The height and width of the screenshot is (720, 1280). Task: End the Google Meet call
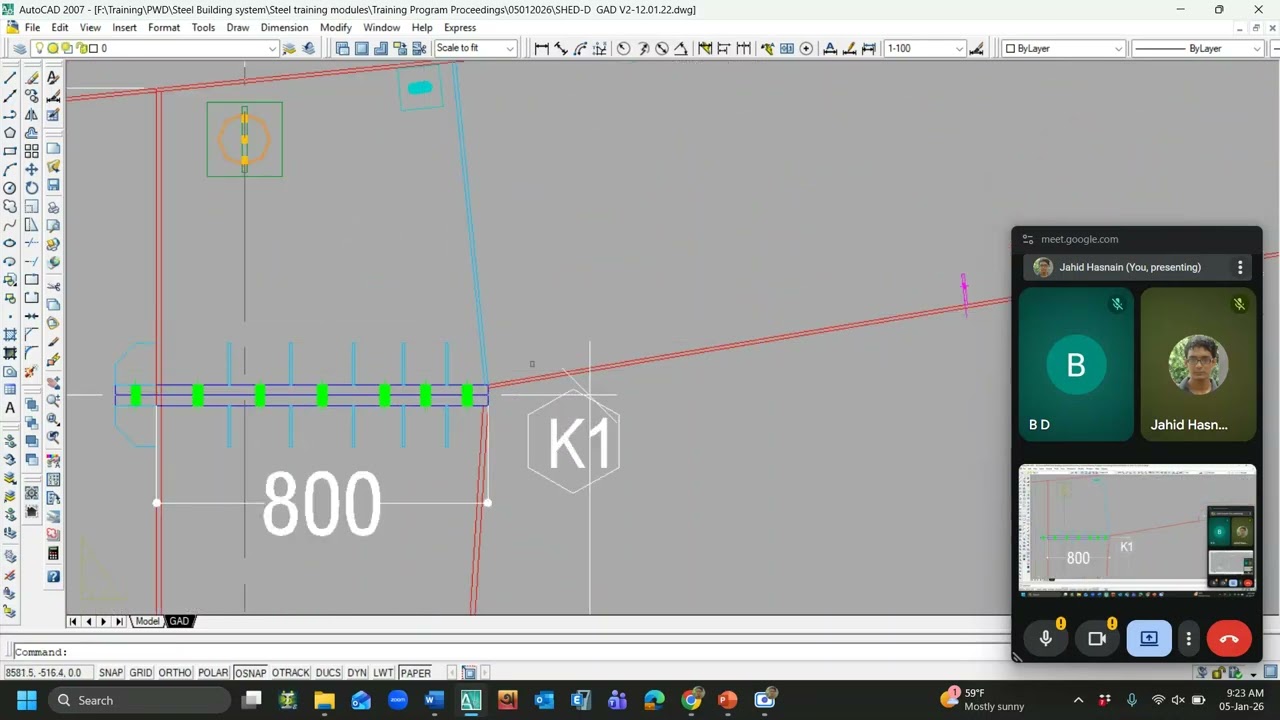pyautogui.click(x=1229, y=639)
